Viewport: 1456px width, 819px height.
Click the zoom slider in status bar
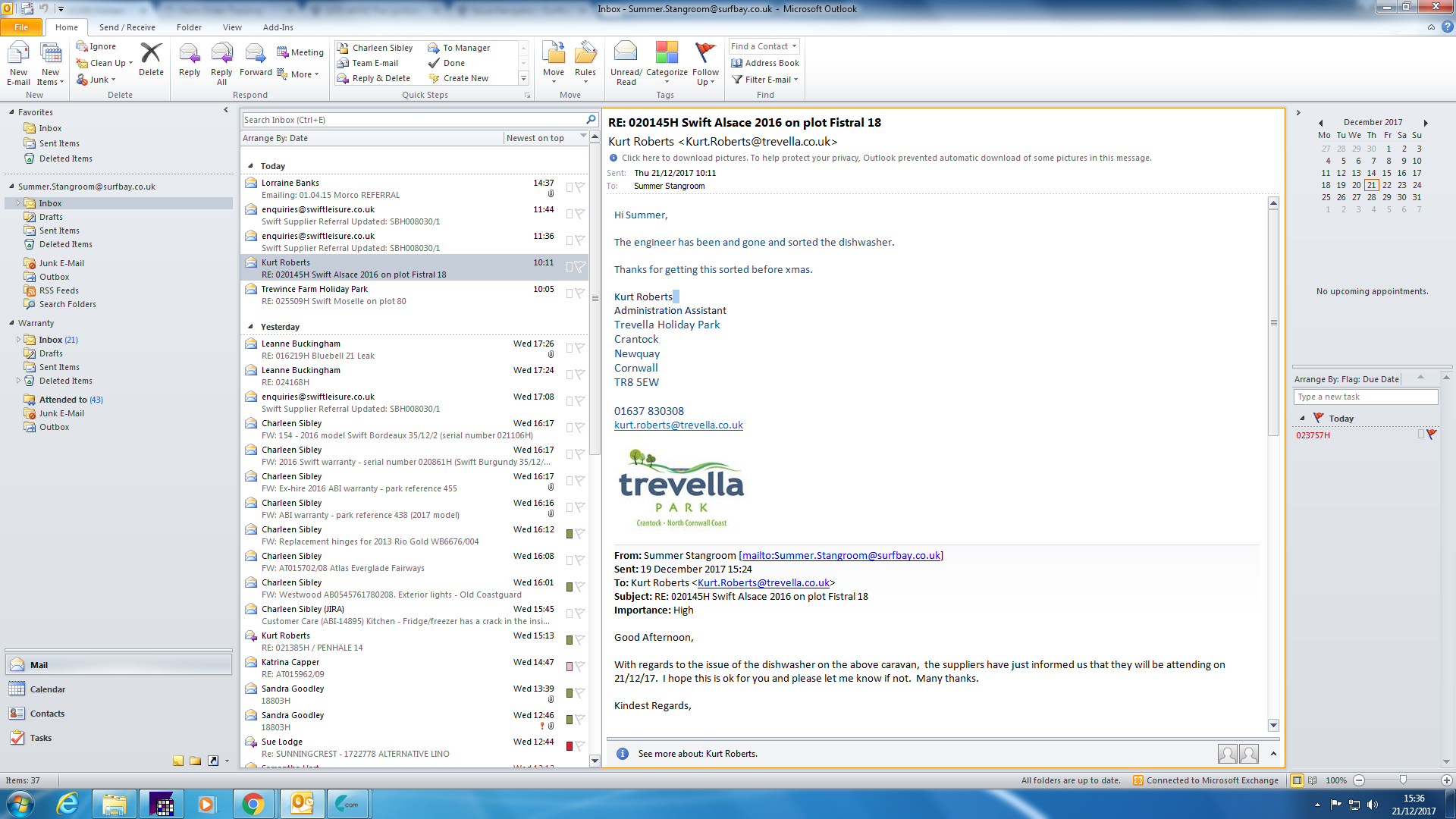click(1403, 780)
